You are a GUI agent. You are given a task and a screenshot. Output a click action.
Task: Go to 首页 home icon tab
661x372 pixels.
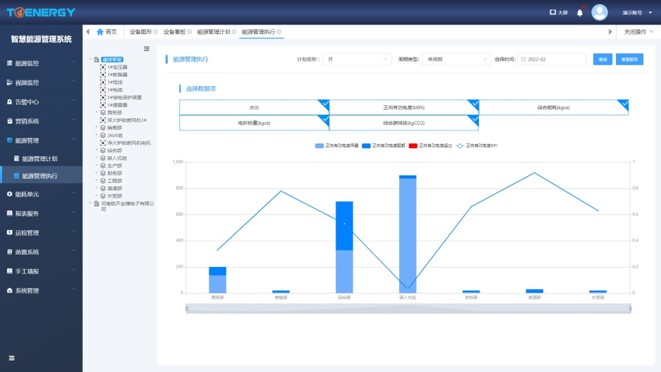(x=107, y=32)
